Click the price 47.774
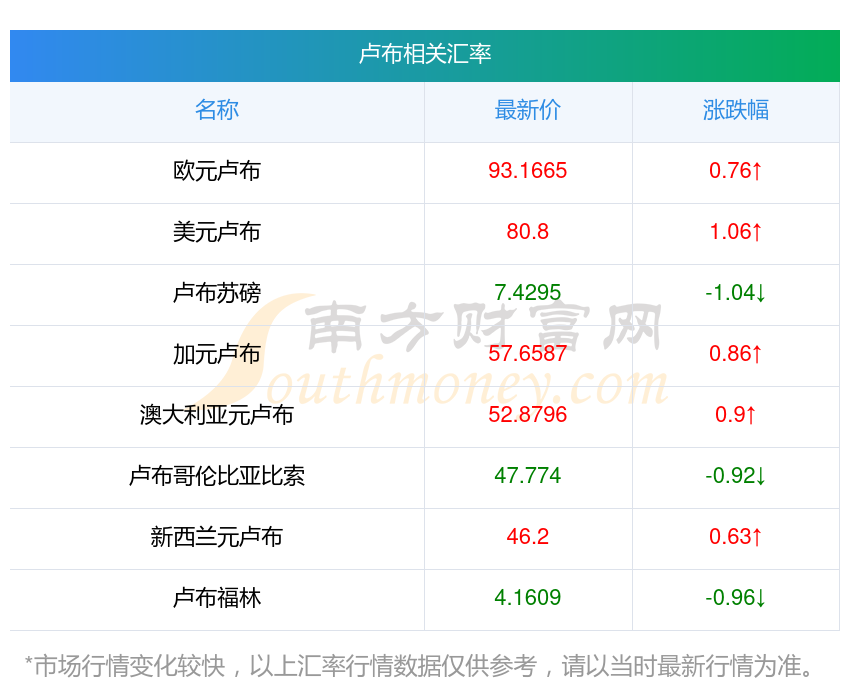The width and height of the screenshot is (850, 697). click(527, 476)
